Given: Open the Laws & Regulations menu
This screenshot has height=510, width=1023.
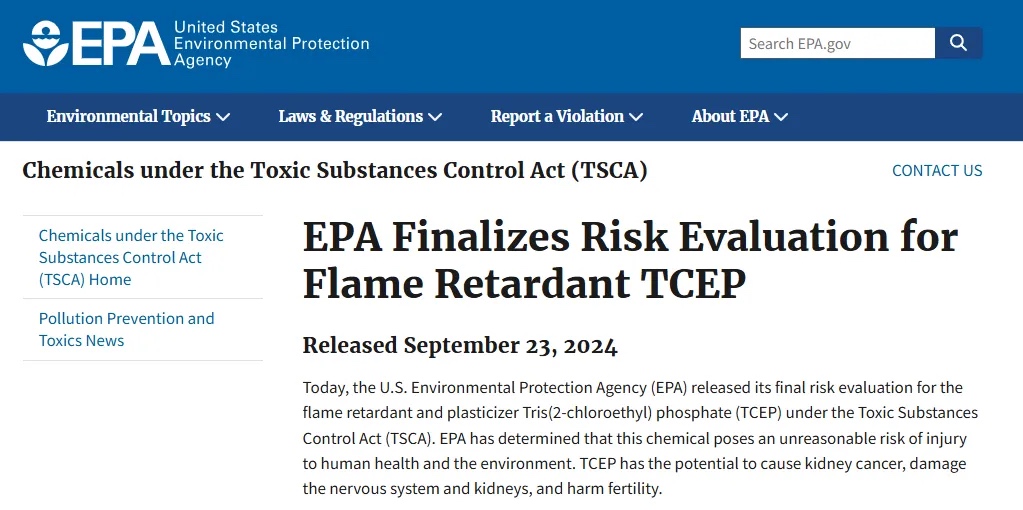Looking at the screenshot, I should pyautogui.click(x=360, y=117).
